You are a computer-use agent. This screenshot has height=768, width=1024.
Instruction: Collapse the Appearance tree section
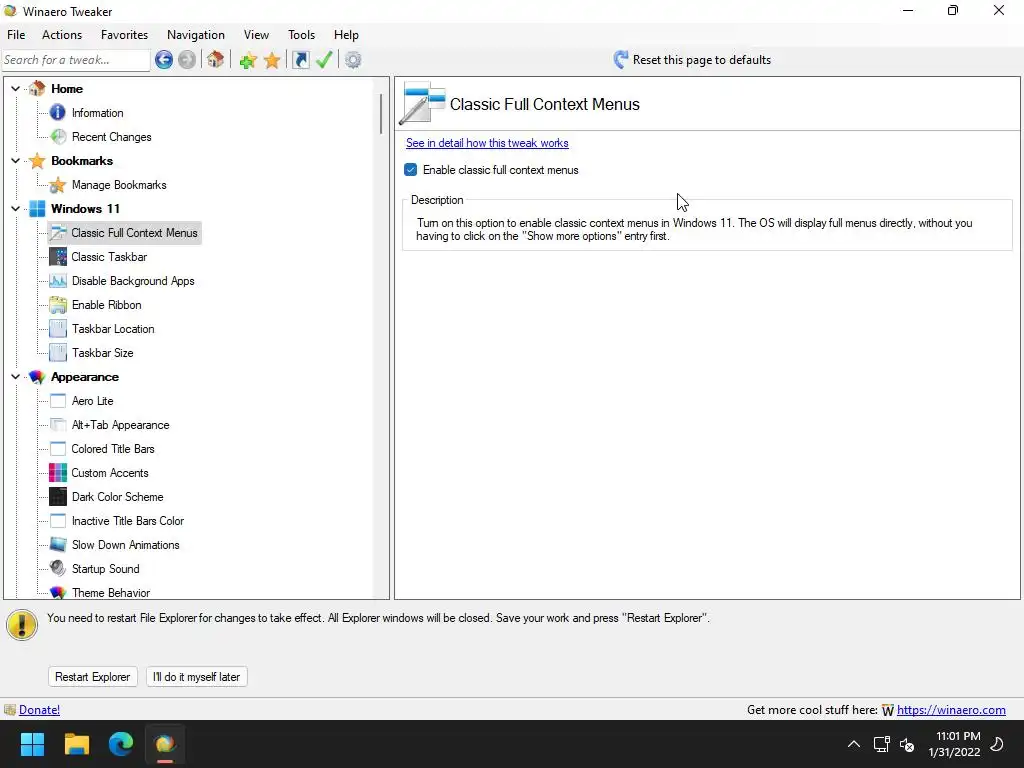coord(15,376)
